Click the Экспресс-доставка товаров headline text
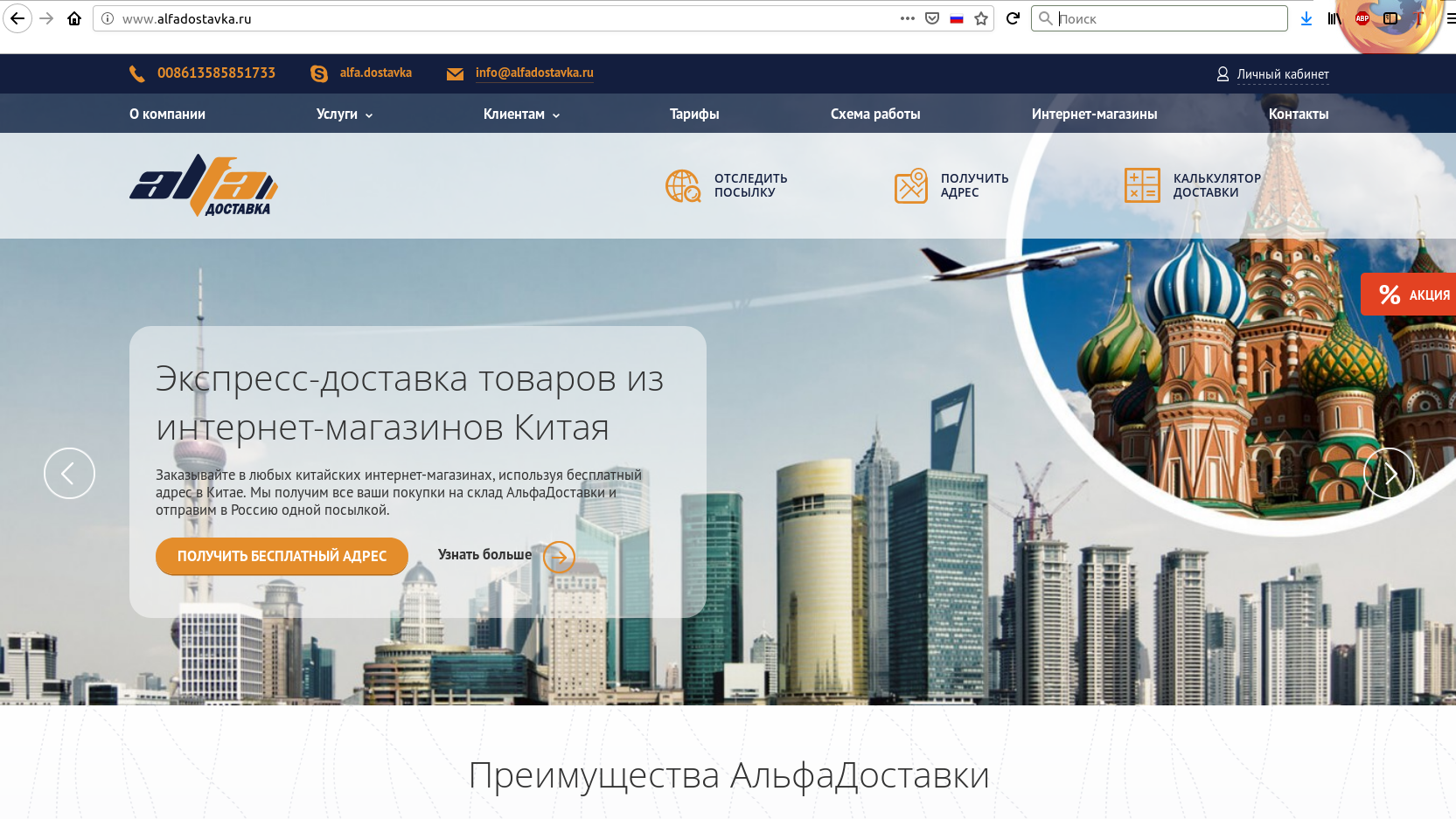Screen dimensions: 1456x819 tap(409, 403)
